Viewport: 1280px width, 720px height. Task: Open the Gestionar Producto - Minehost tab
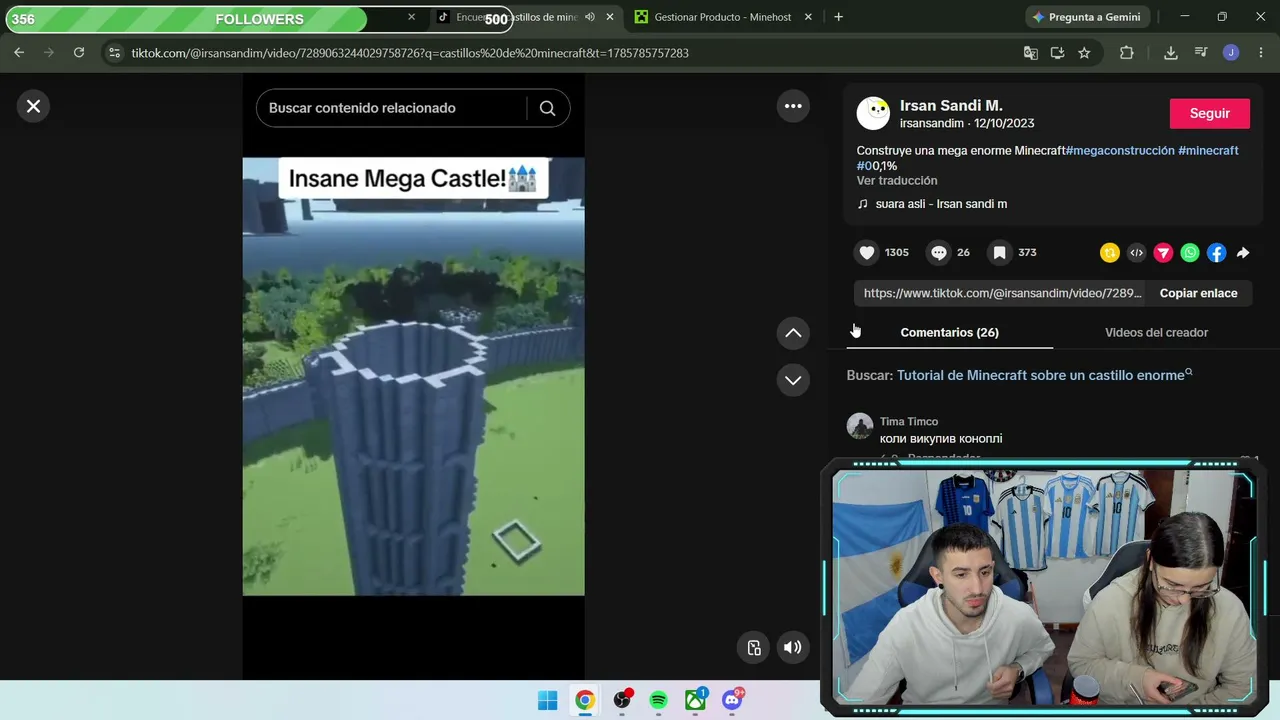[x=722, y=17]
